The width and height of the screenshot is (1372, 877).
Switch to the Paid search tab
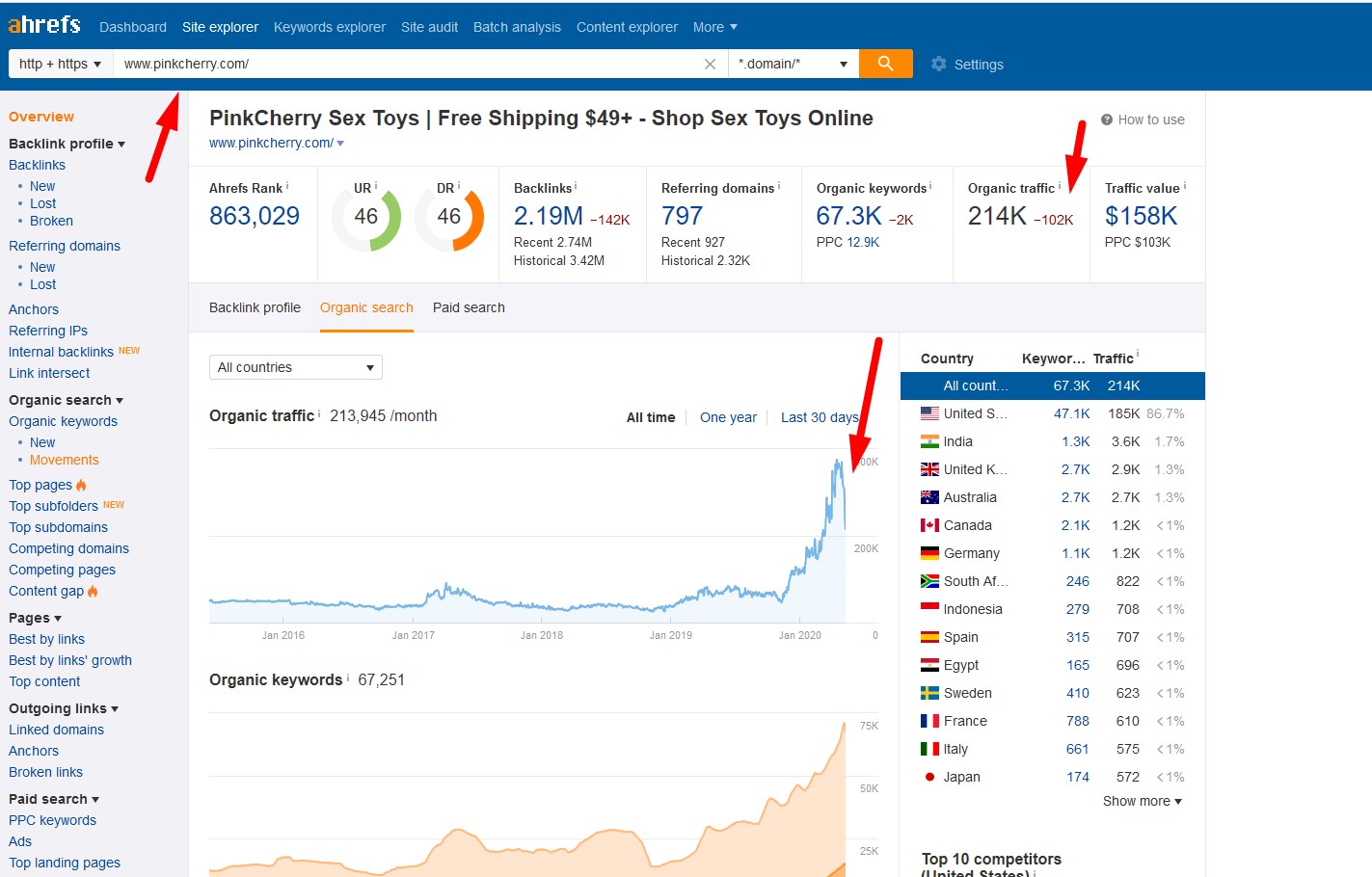click(x=469, y=307)
